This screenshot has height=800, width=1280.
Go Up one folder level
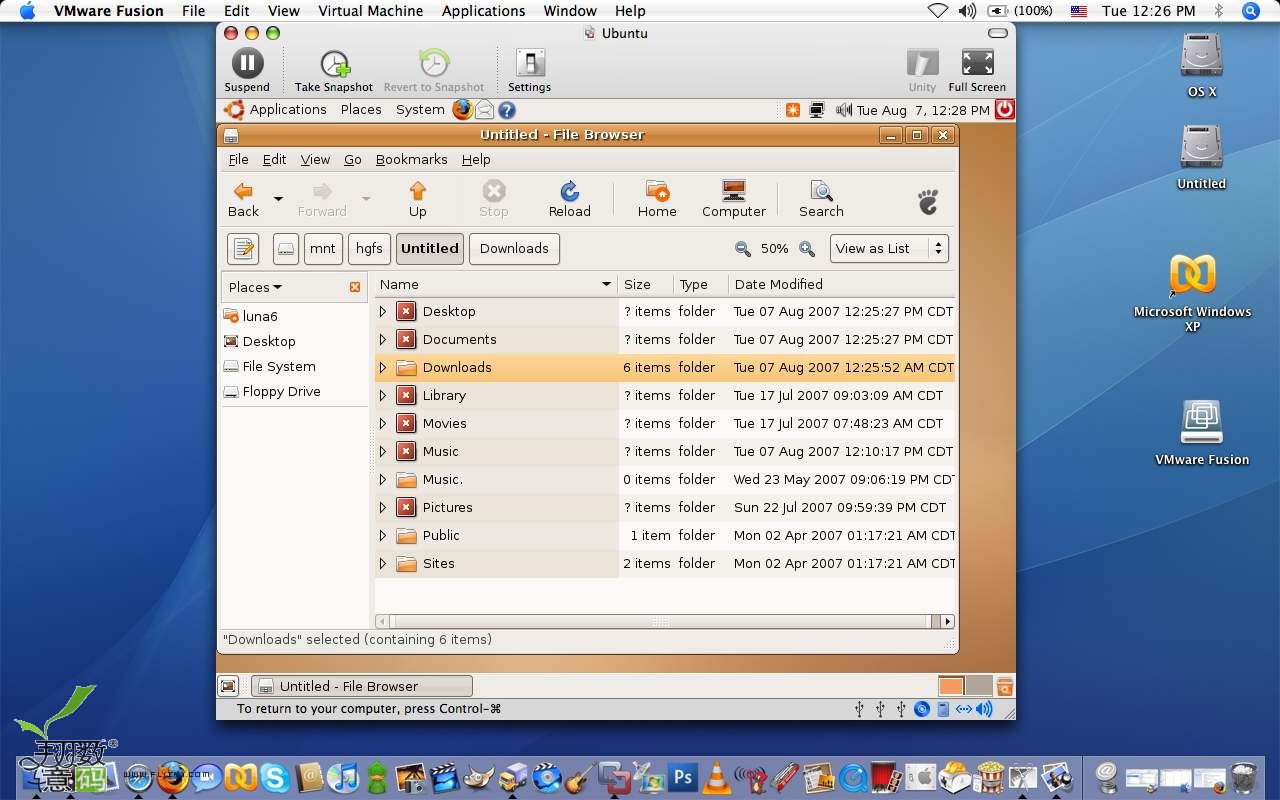tap(418, 199)
